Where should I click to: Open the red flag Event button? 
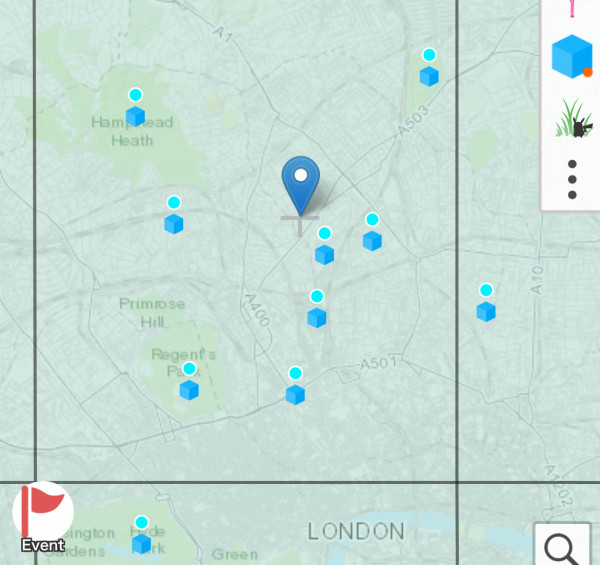(43, 515)
